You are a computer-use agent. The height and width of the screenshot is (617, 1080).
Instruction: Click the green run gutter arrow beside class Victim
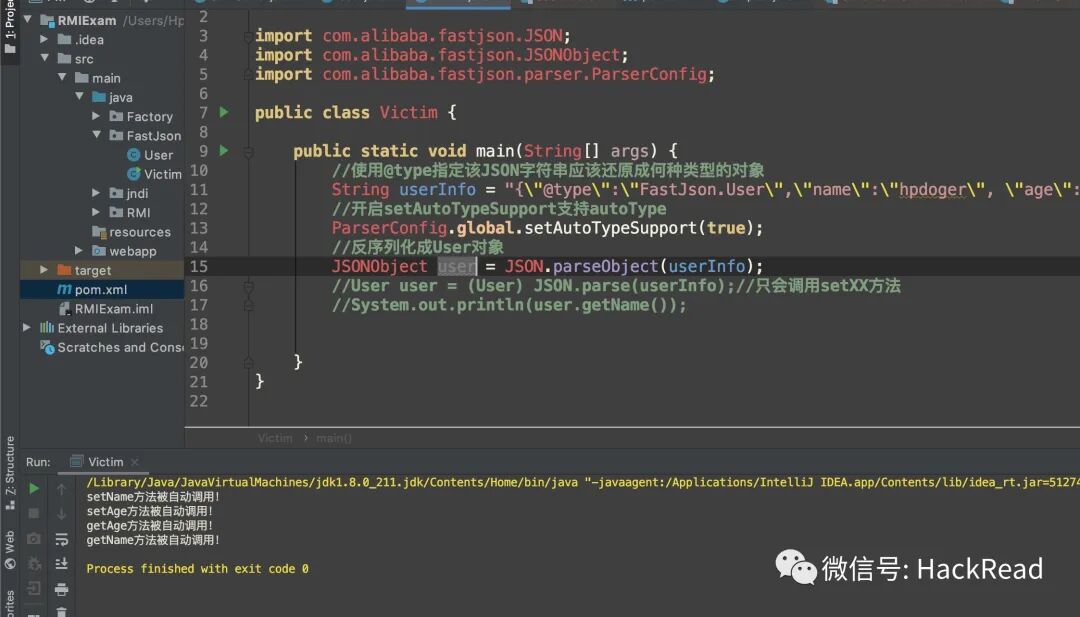tap(224, 112)
